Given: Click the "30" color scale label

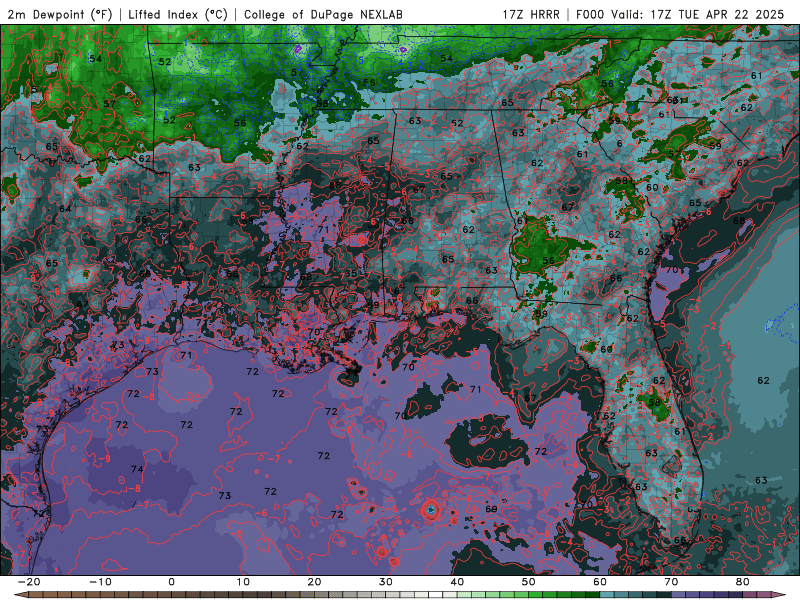Looking at the screenshot, I should pos(386,582).
